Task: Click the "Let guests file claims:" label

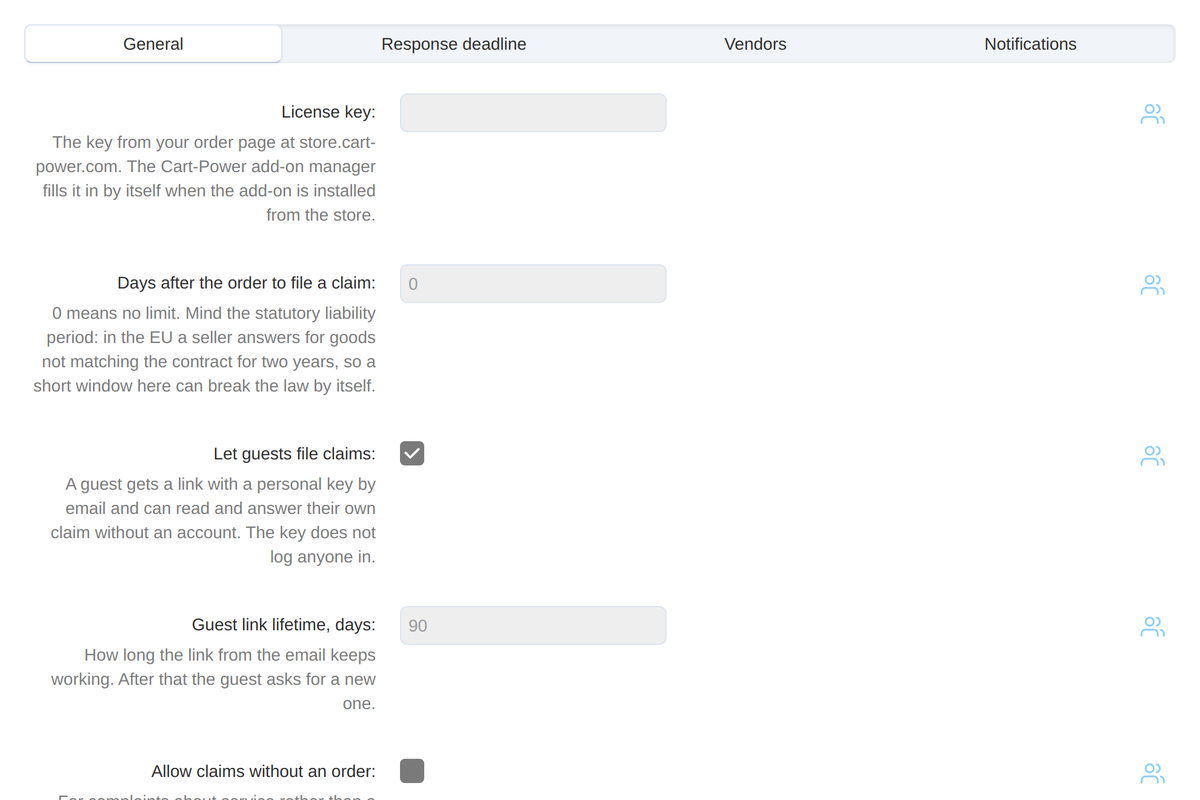Action: (295, 454)
